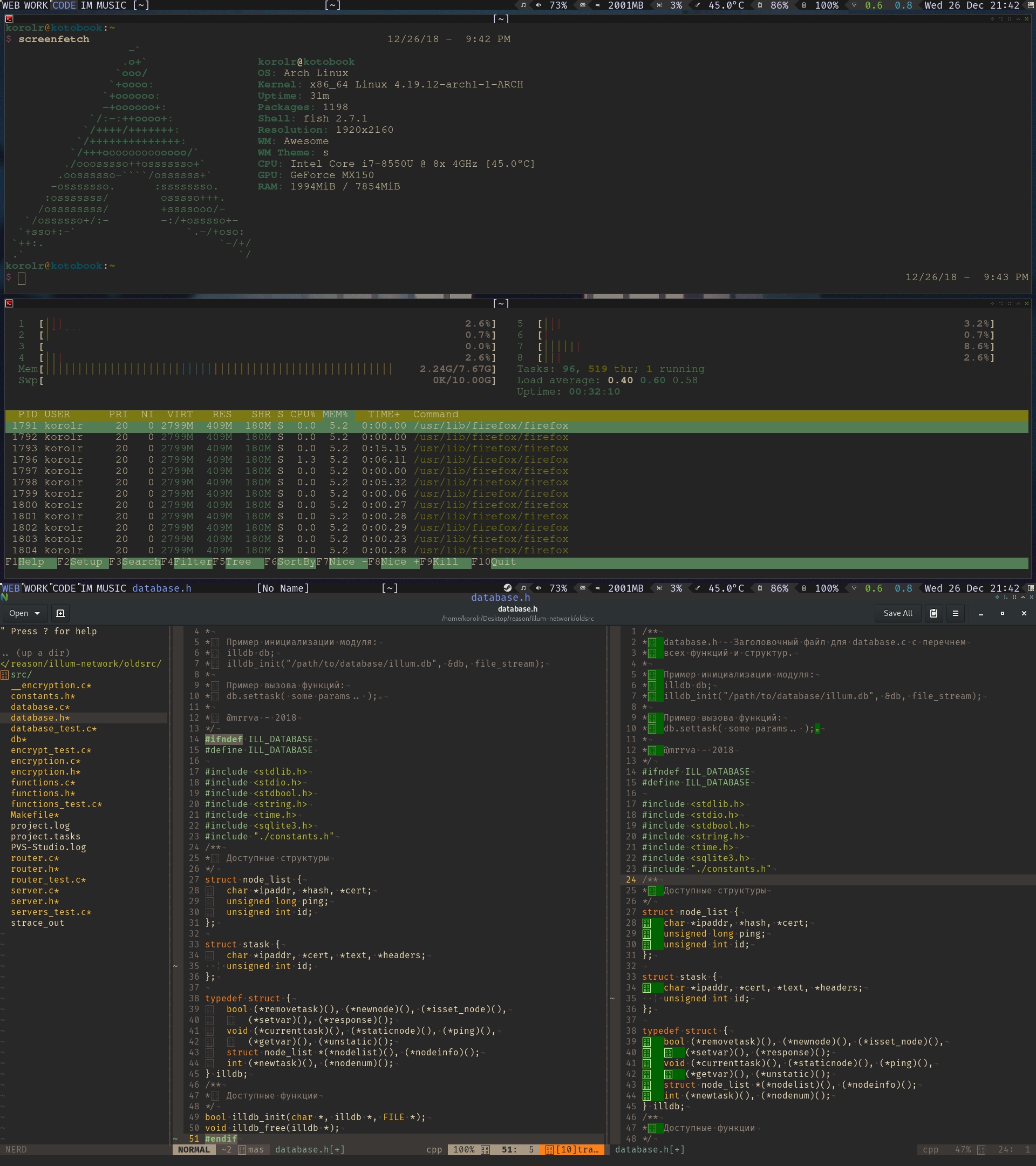Open Makefile in the file tree
The width and height of the screenshot is (1036, 1166).
tap(35, 815)
